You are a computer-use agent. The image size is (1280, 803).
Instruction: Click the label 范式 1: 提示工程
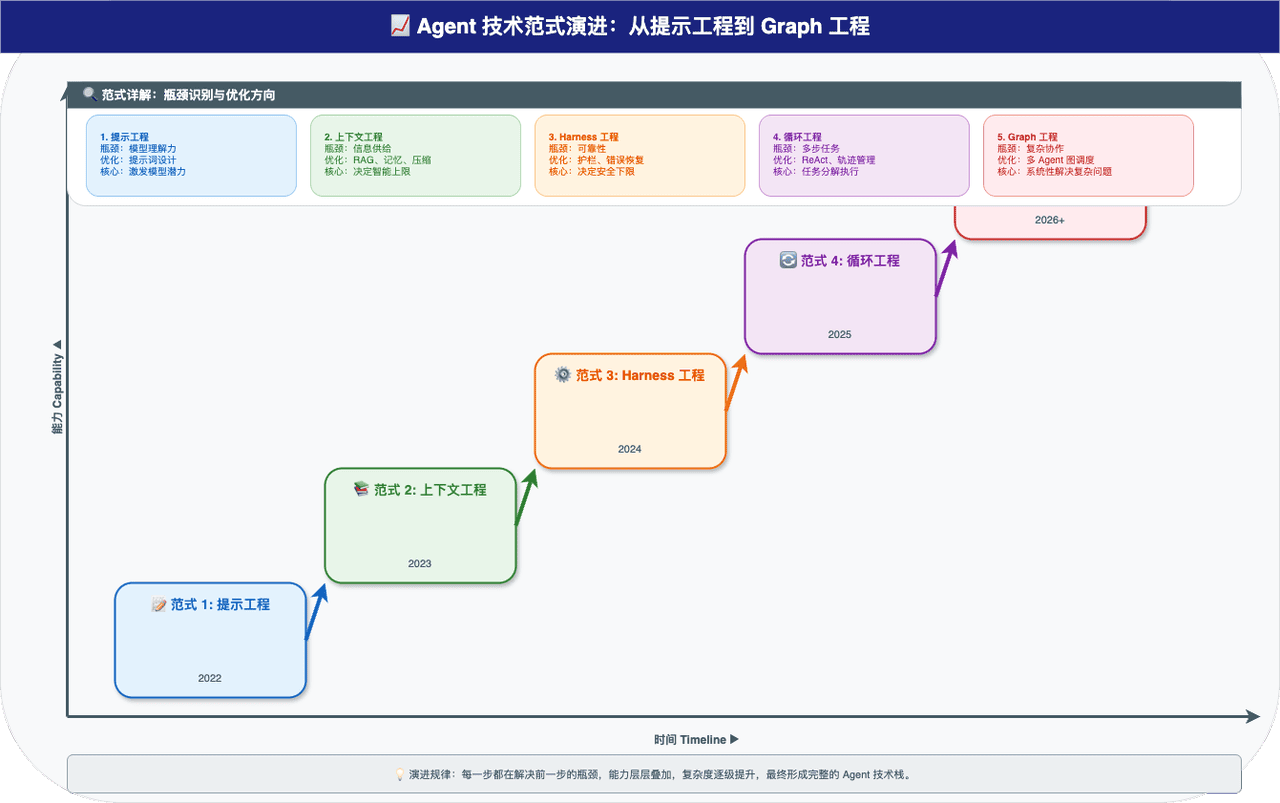coord(220,605)
